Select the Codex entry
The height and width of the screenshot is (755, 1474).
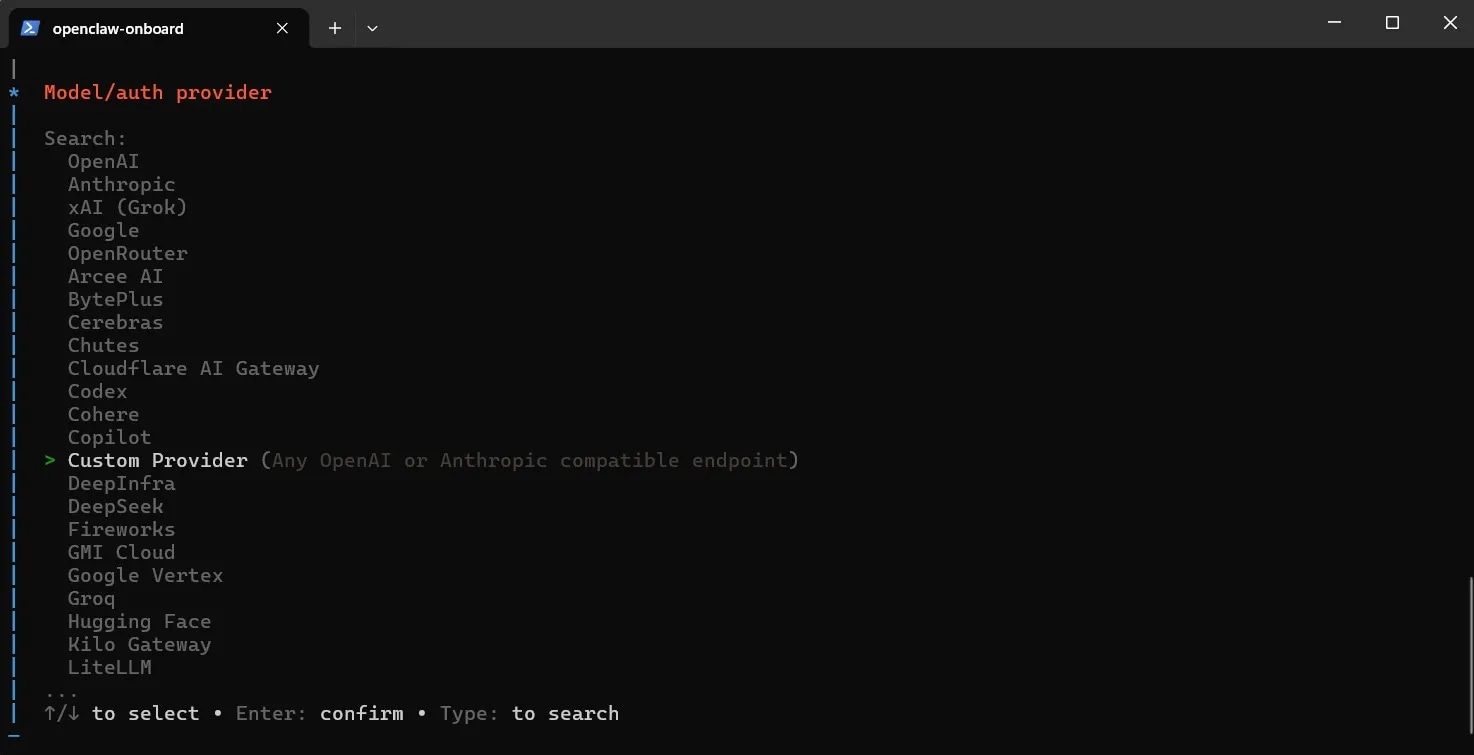(x=97, y=391)
